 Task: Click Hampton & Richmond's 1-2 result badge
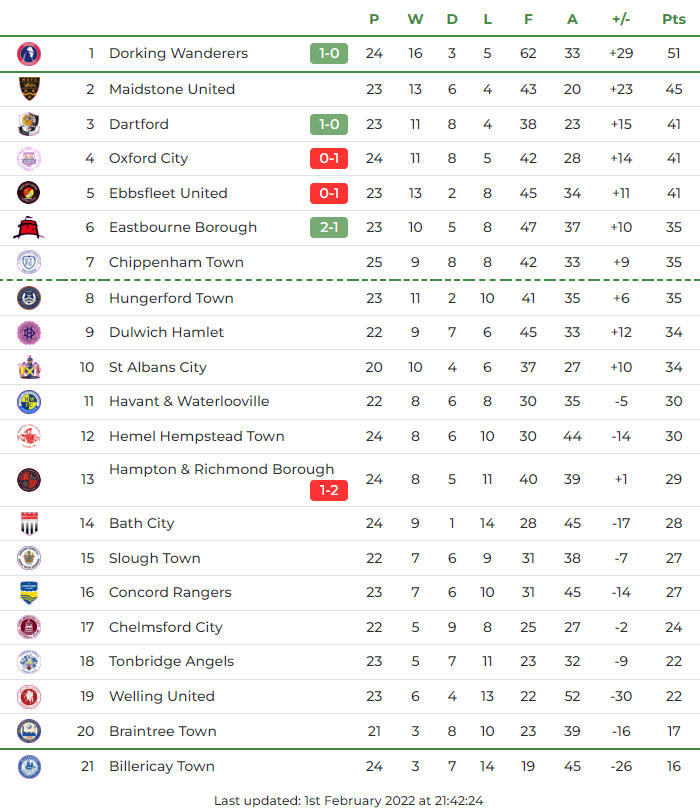329,491
